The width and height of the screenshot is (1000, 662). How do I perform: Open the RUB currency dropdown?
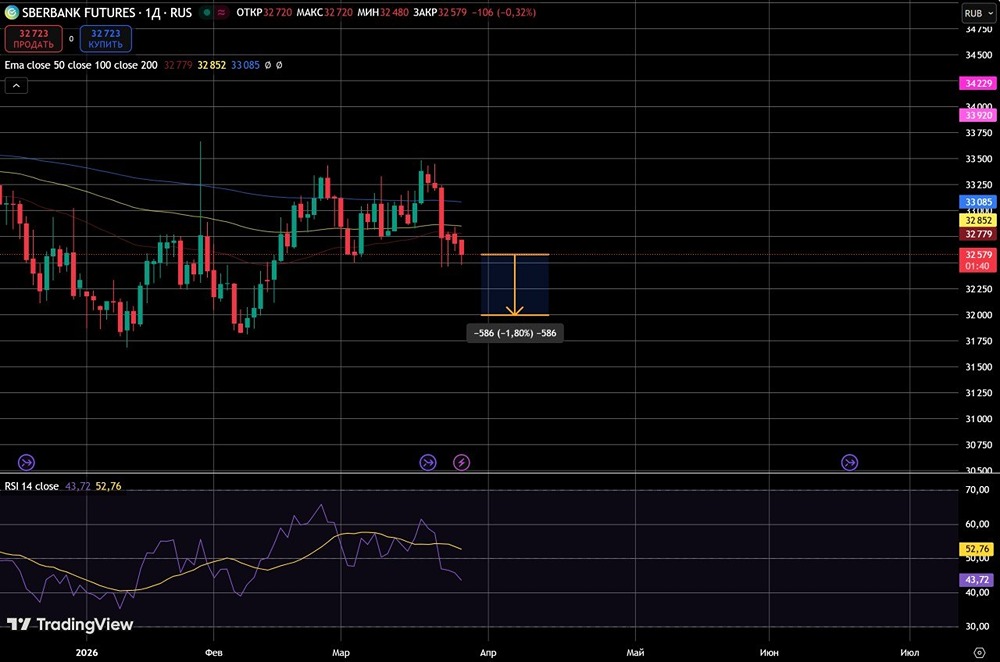[x=973, y=13]
